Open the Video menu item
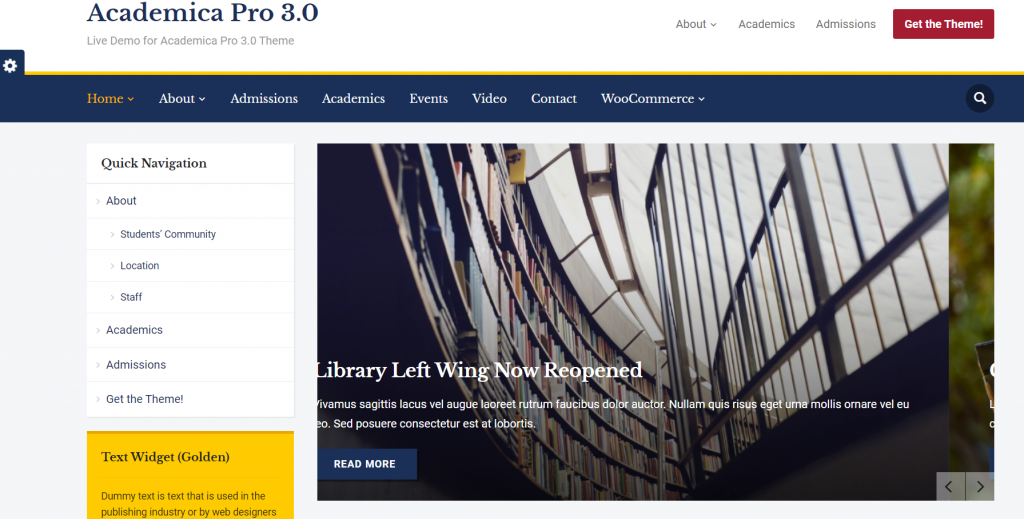Viewport: 1024px width, 519px height. point(489,98)
